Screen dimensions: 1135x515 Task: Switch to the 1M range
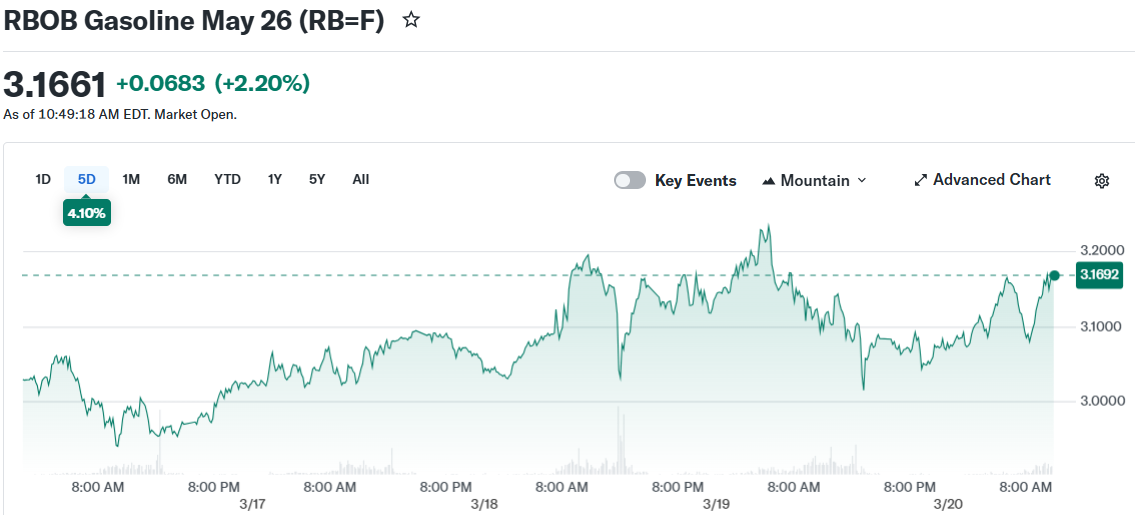131,180
